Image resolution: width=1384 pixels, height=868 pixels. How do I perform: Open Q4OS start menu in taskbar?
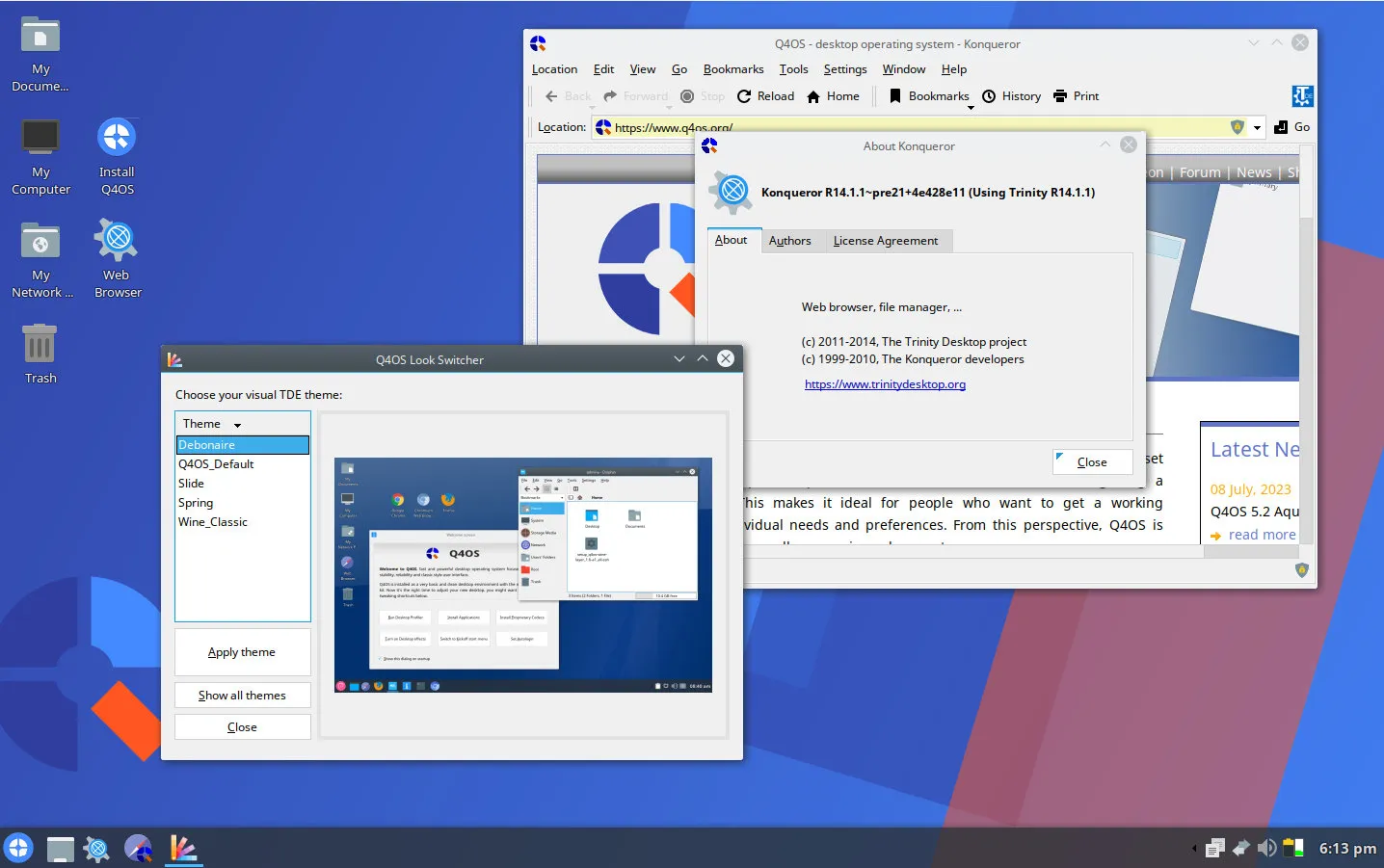click(18, 848)
